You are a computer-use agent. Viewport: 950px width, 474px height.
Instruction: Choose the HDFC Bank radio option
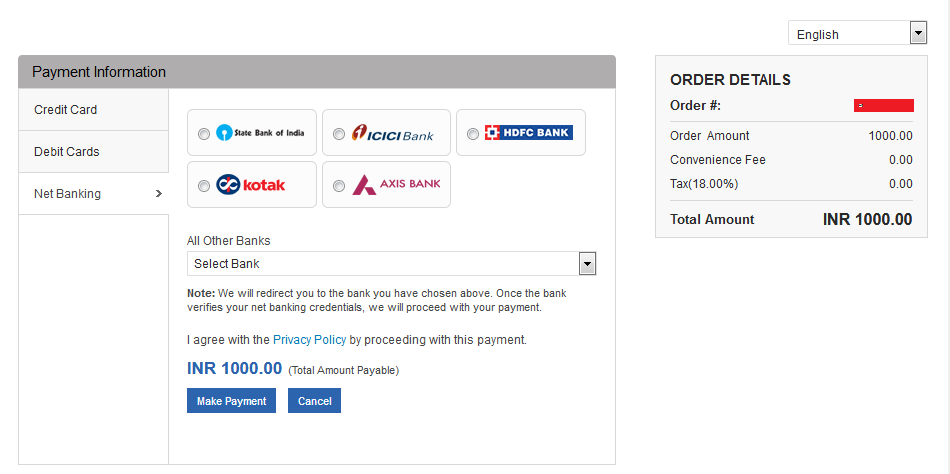tap(473, 133)
